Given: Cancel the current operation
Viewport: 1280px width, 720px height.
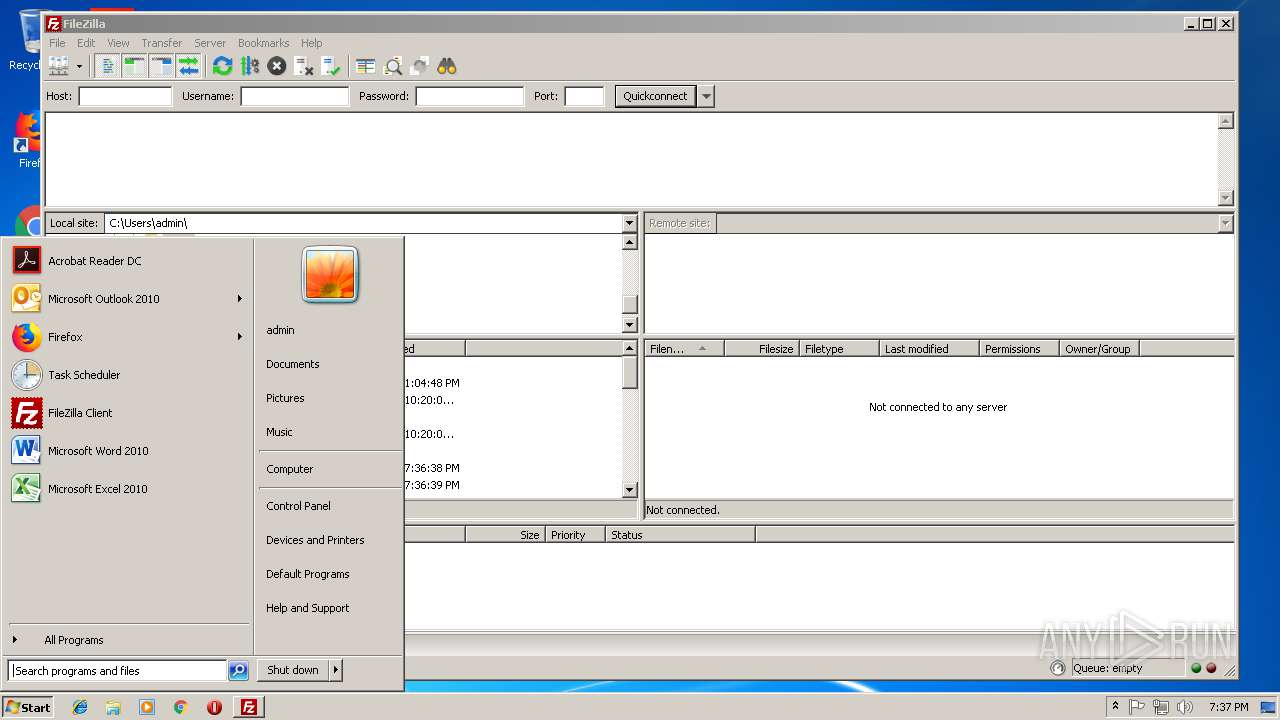Looking at the screenshot, I should [x=277, y=66].
